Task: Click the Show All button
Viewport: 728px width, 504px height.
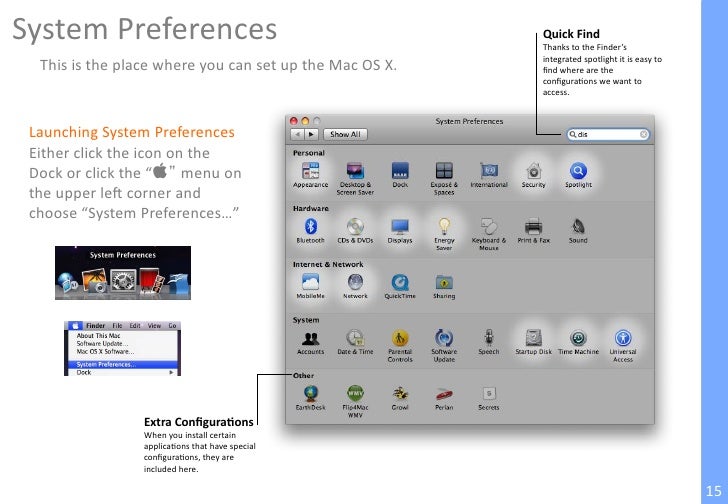Action: [x=345, y=134]
